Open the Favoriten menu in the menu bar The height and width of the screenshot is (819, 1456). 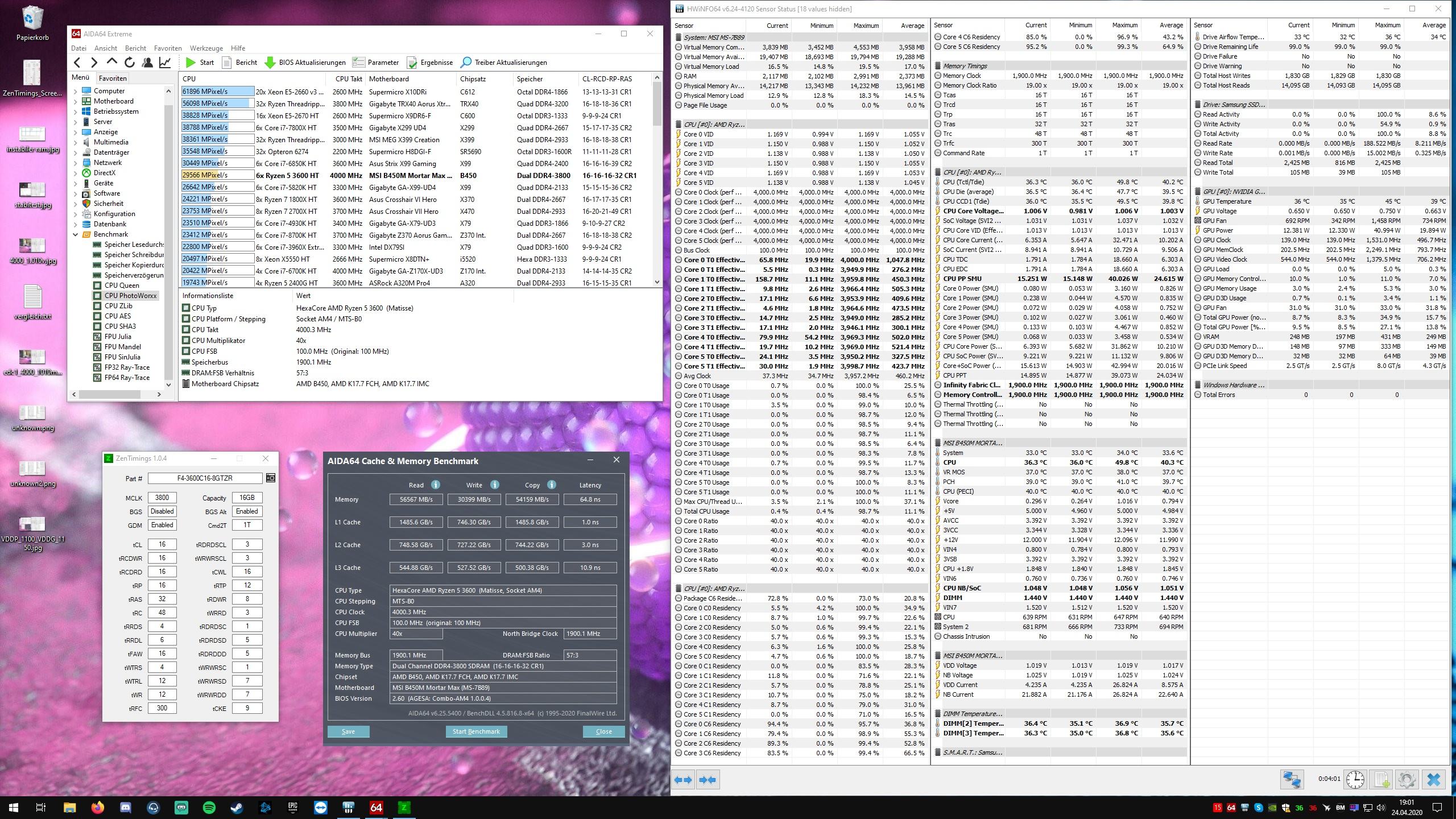tap(168, 48)
